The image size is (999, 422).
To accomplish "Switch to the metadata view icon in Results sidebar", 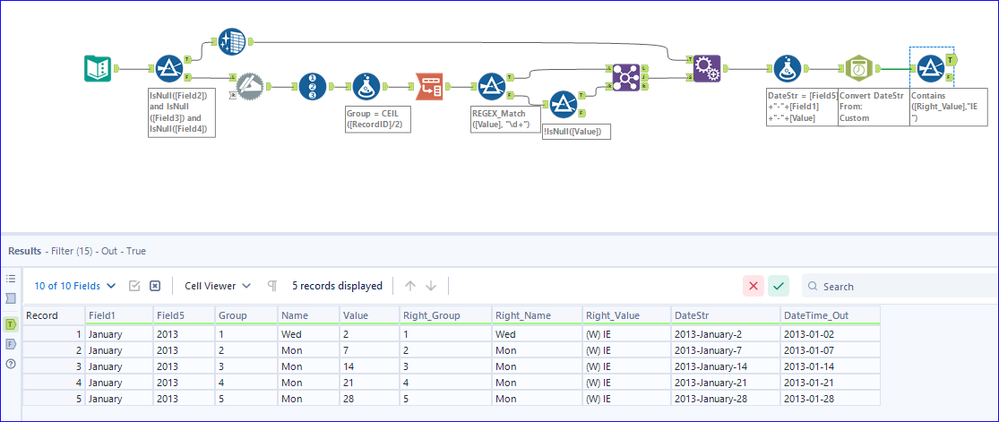I will (x=10, y=298).
